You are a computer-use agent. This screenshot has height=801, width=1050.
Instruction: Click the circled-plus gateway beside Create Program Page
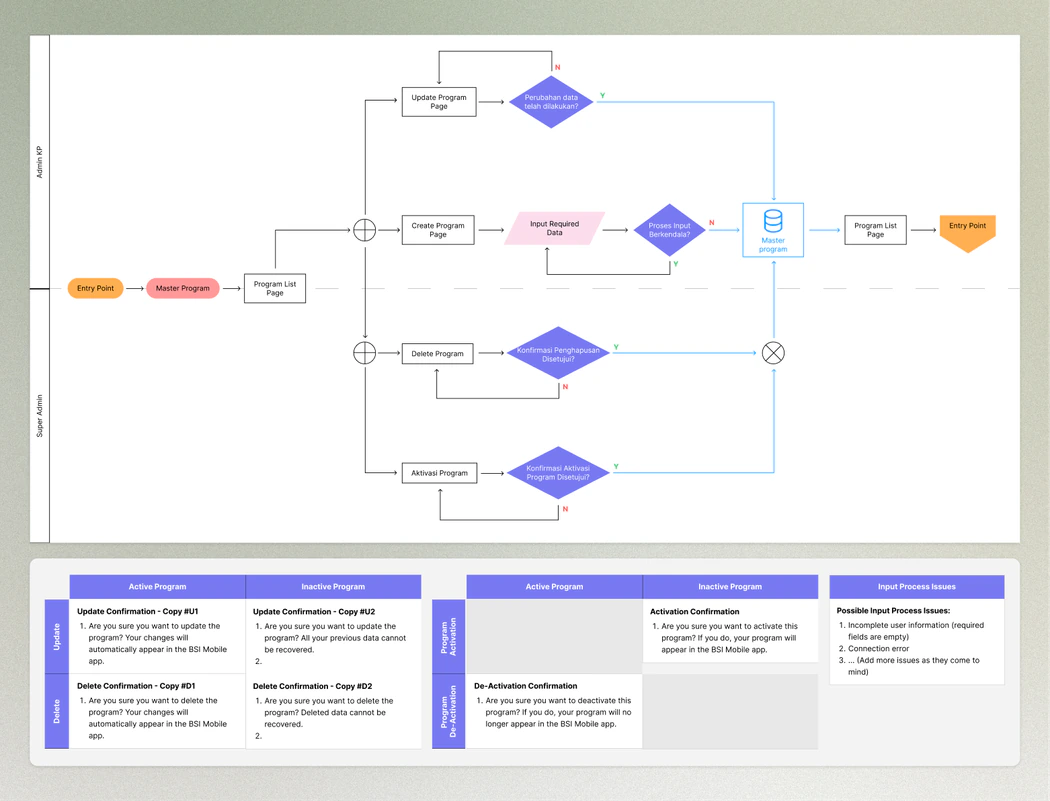[x=364, y=230]
